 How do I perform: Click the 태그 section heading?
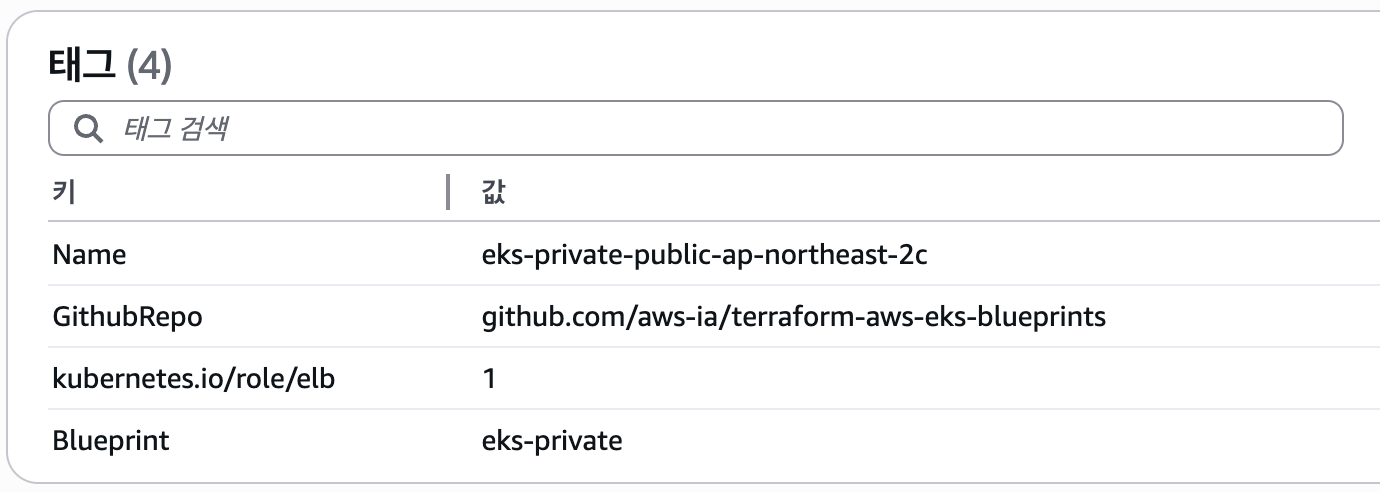click(82, 67)
